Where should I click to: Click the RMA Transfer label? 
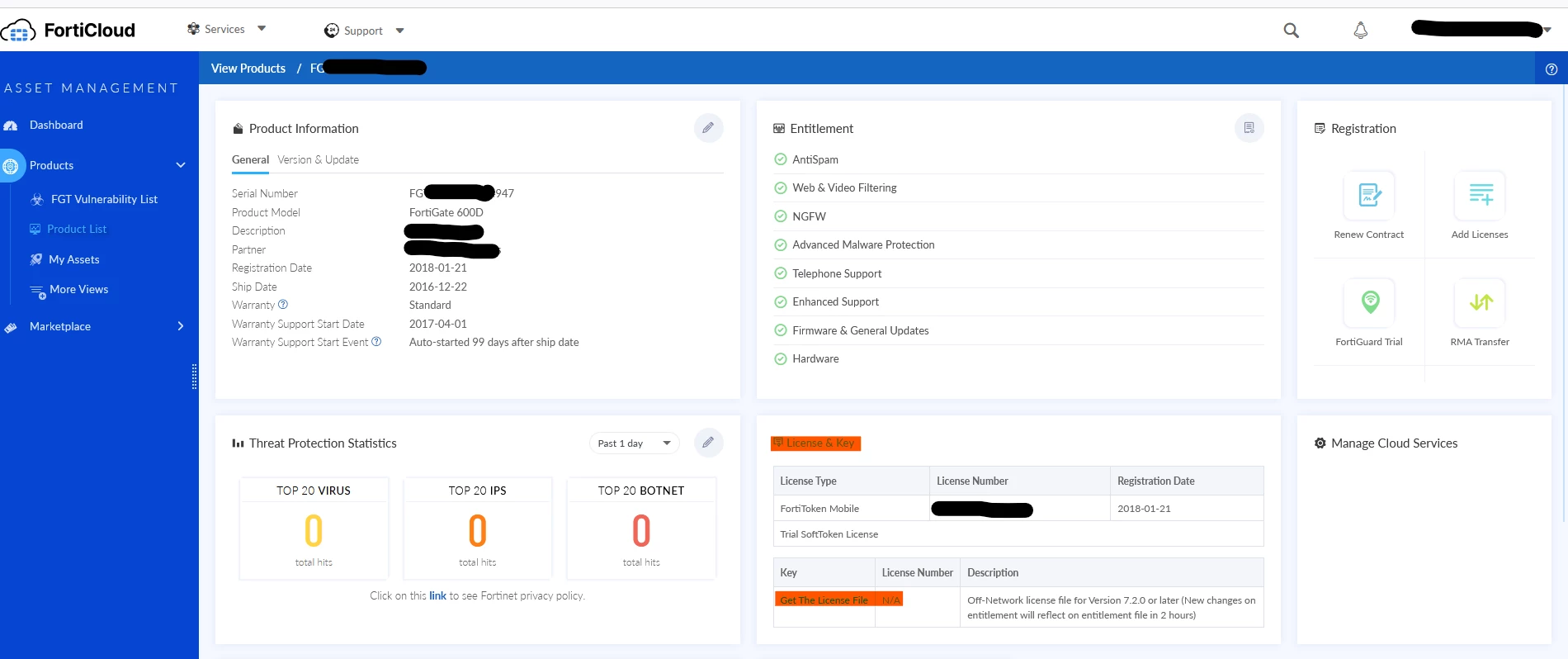tap(1480, 342)
